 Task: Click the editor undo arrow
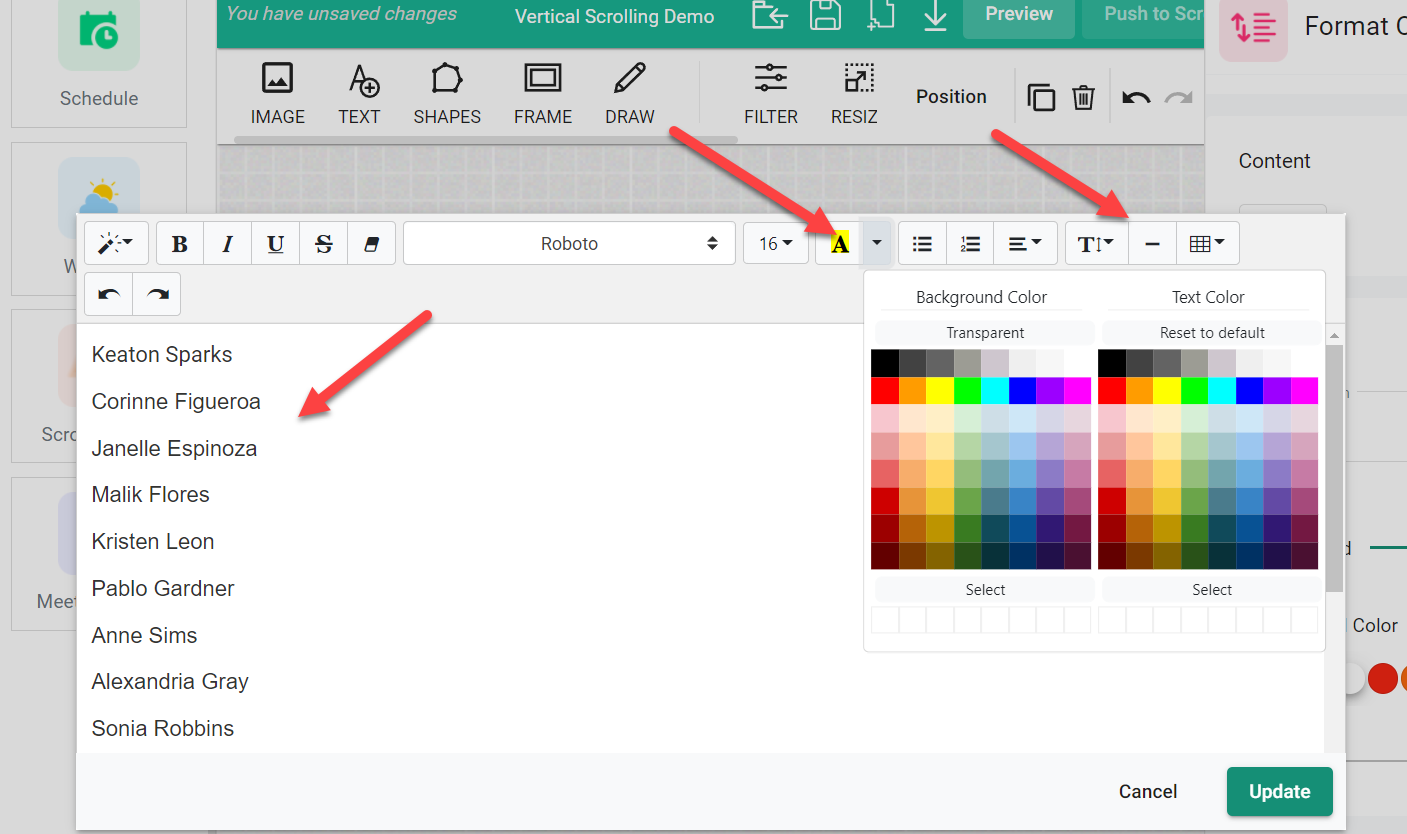click(109, 295)
